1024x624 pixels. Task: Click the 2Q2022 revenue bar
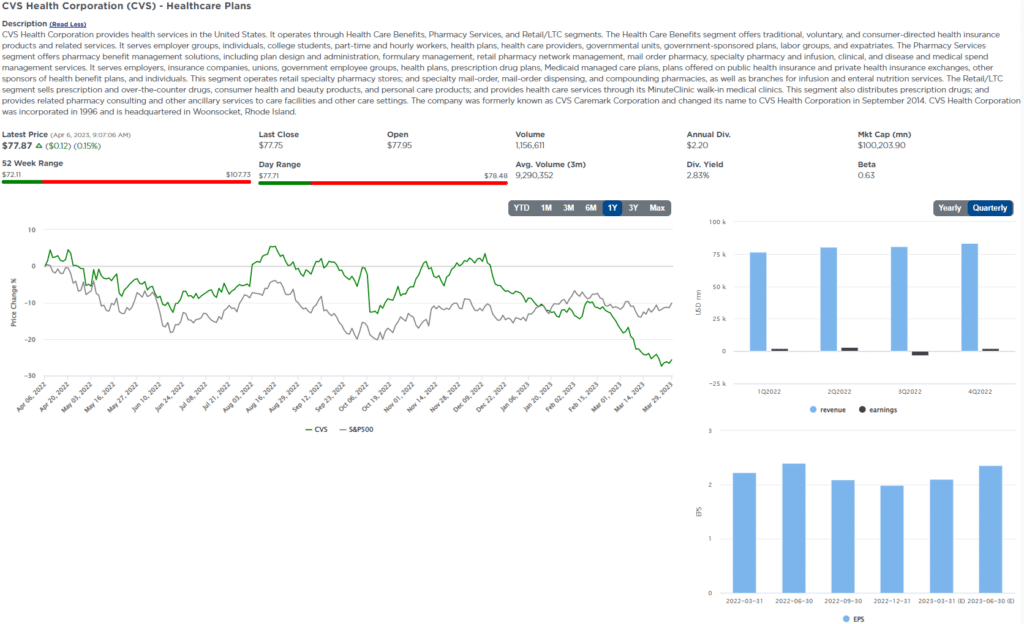(x=829, y=299)
